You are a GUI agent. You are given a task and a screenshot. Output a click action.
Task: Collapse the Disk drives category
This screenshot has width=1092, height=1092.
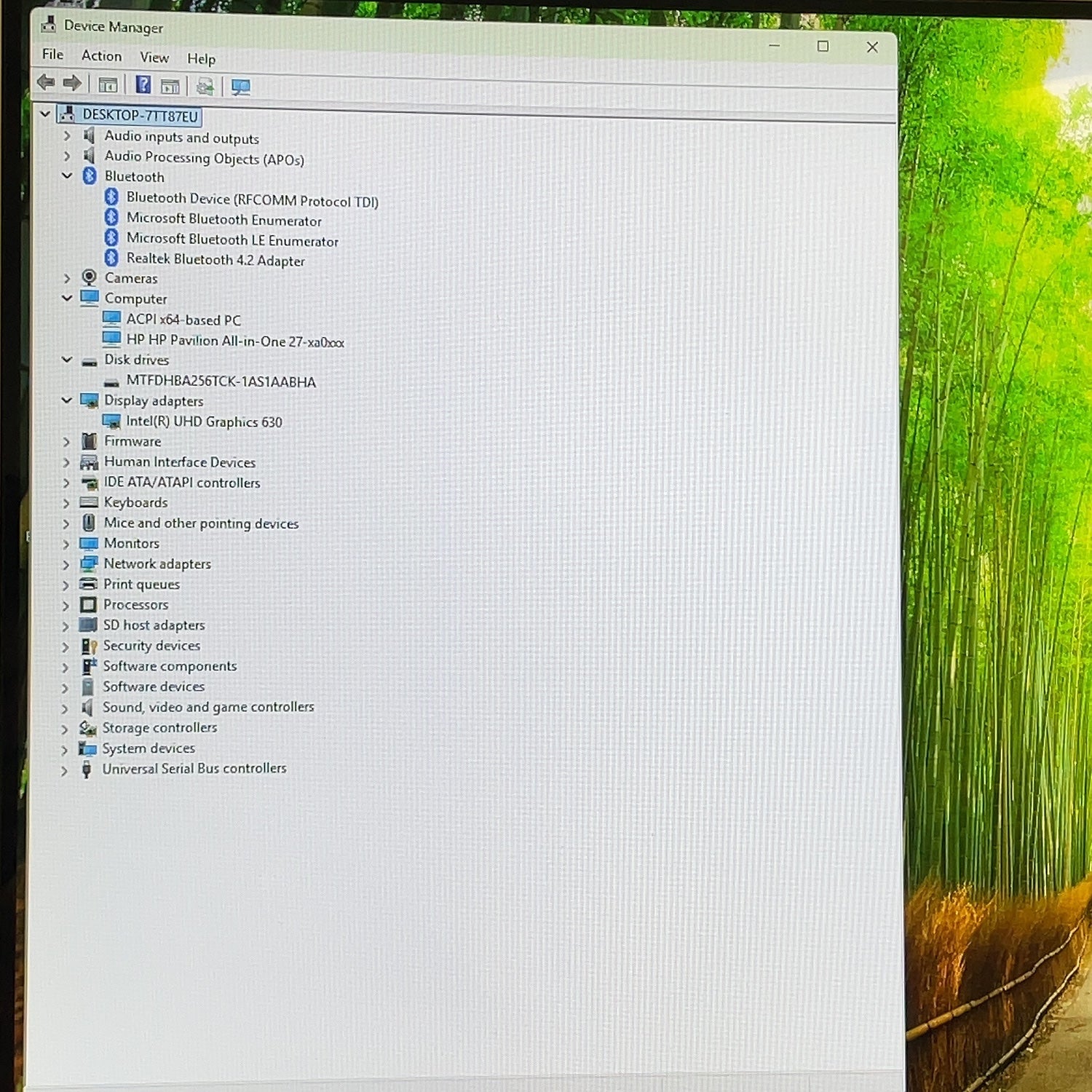click(67, 360)
